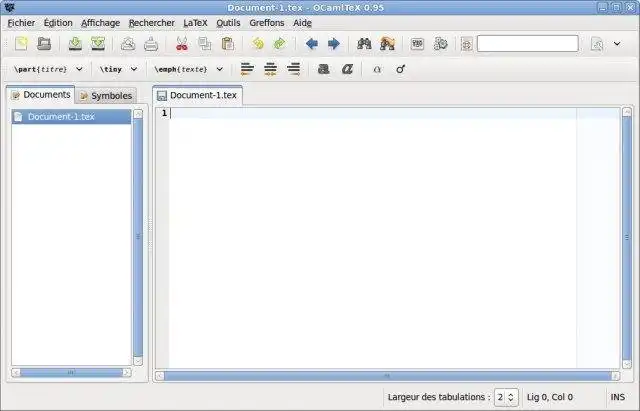Apply italic with the italic 'a' icon

(347, 69)
